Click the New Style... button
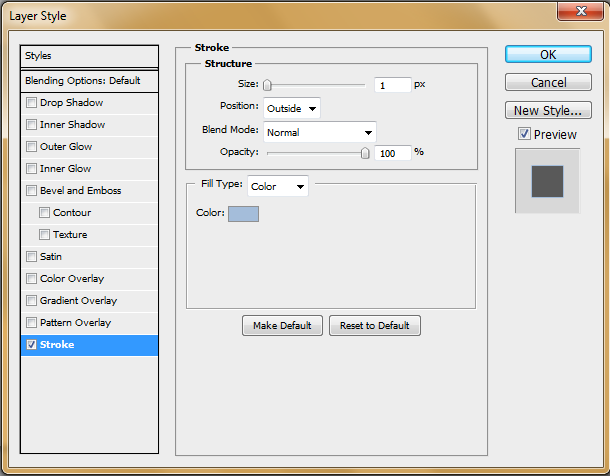 click(548, 110)
